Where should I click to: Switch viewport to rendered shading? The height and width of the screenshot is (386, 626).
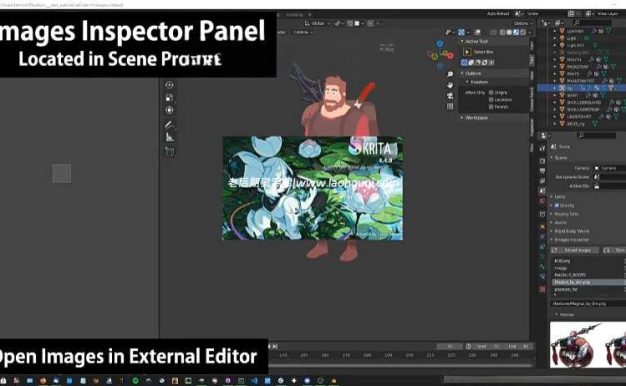point(522,32)
